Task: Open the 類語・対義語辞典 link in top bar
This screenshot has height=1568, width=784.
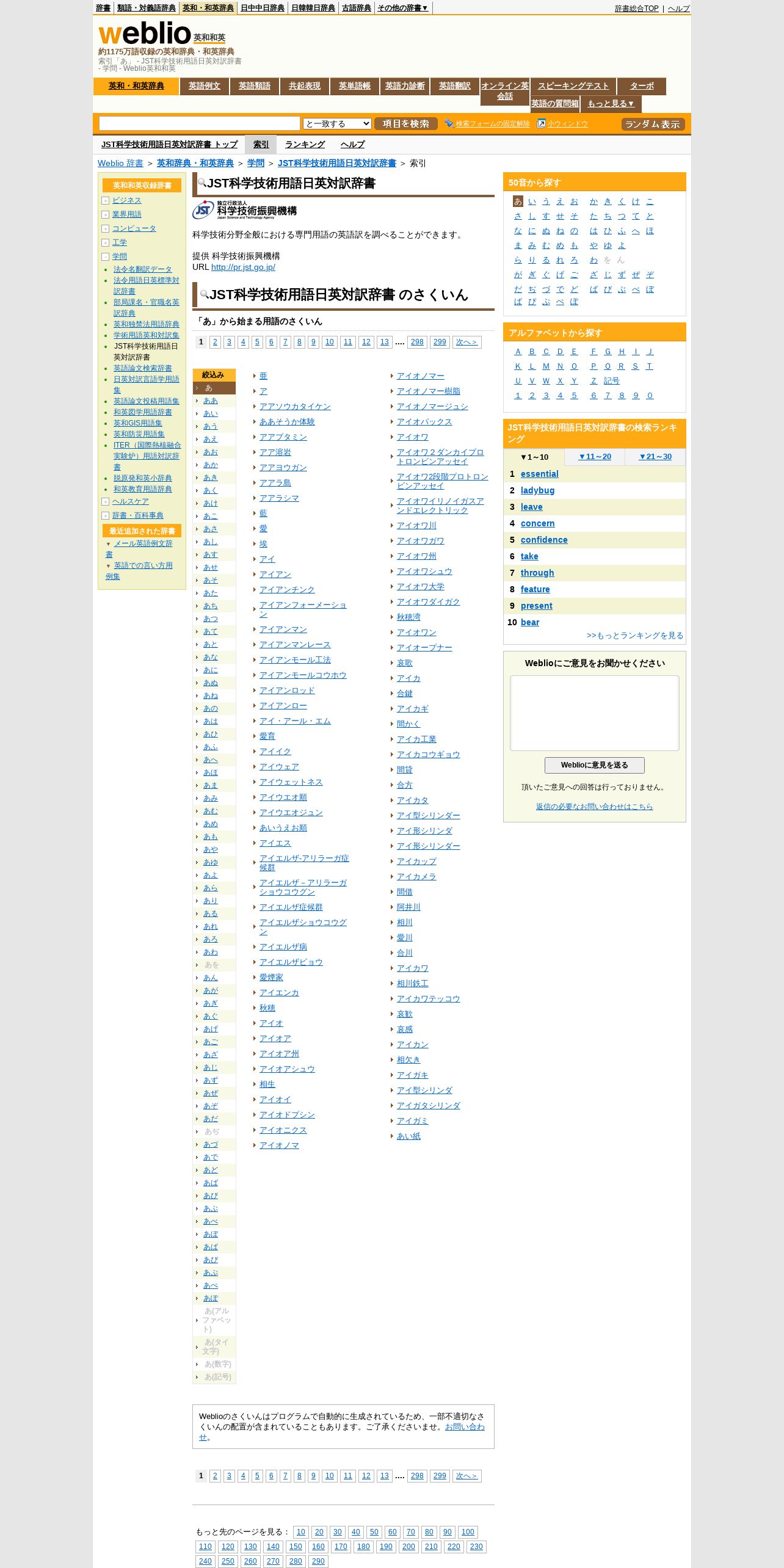Action: click(147, 8)
